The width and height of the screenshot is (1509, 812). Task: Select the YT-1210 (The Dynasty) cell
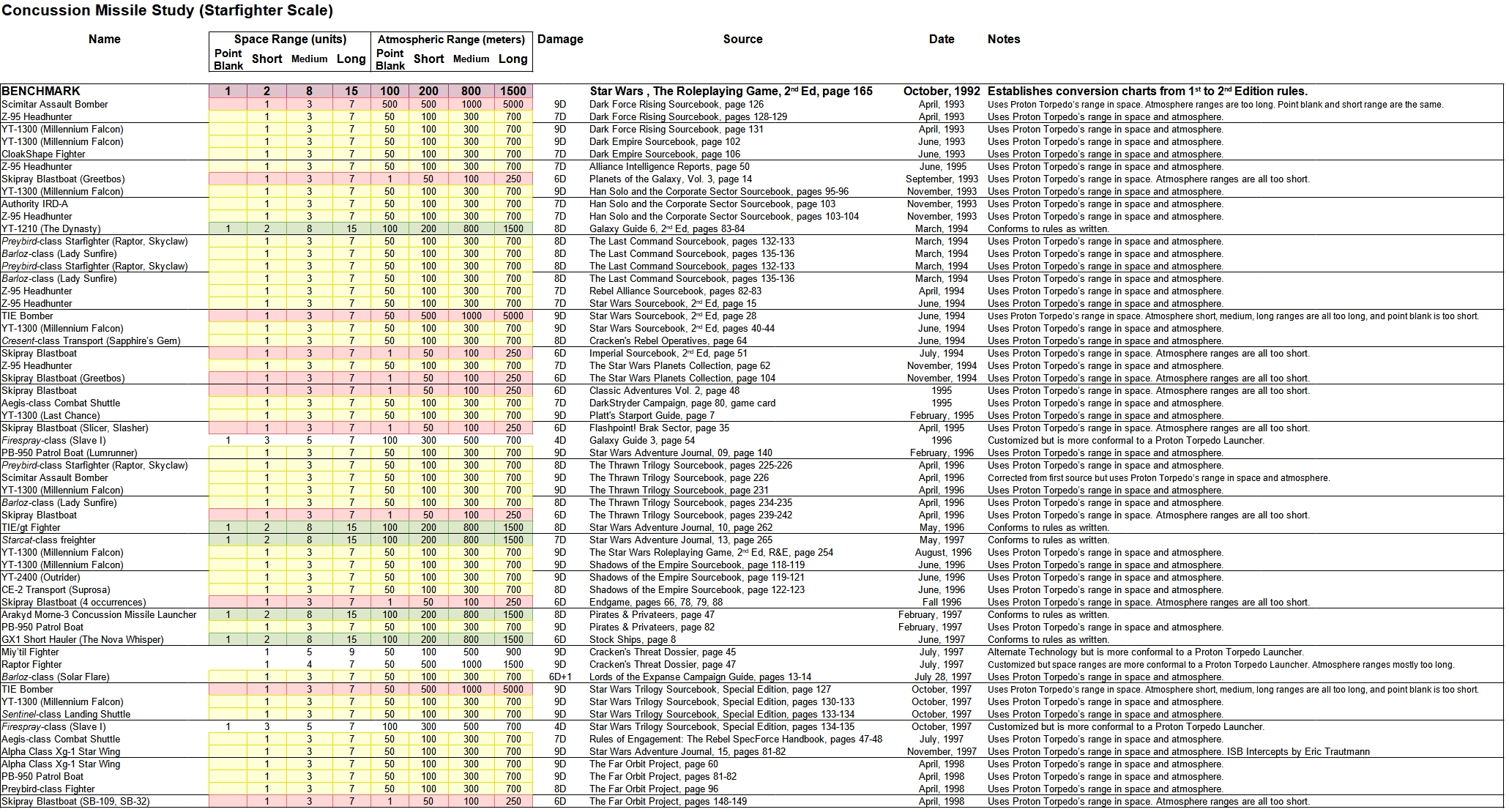[51, 228]
